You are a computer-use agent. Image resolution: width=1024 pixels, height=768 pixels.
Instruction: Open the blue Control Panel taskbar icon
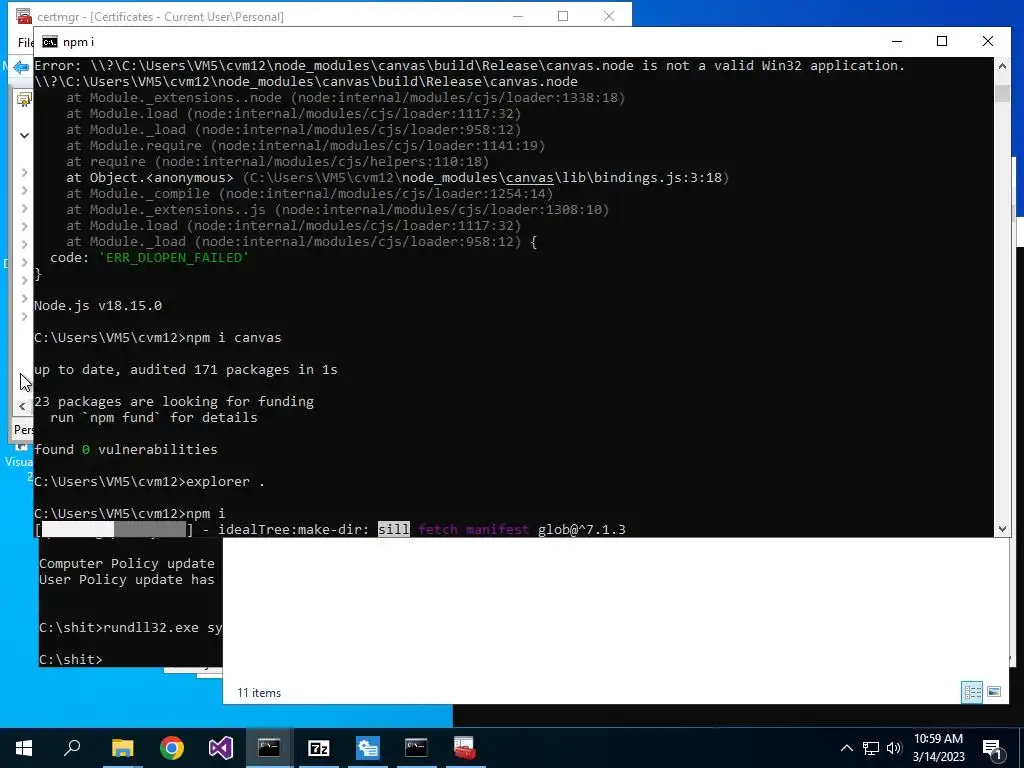point(368,748)
